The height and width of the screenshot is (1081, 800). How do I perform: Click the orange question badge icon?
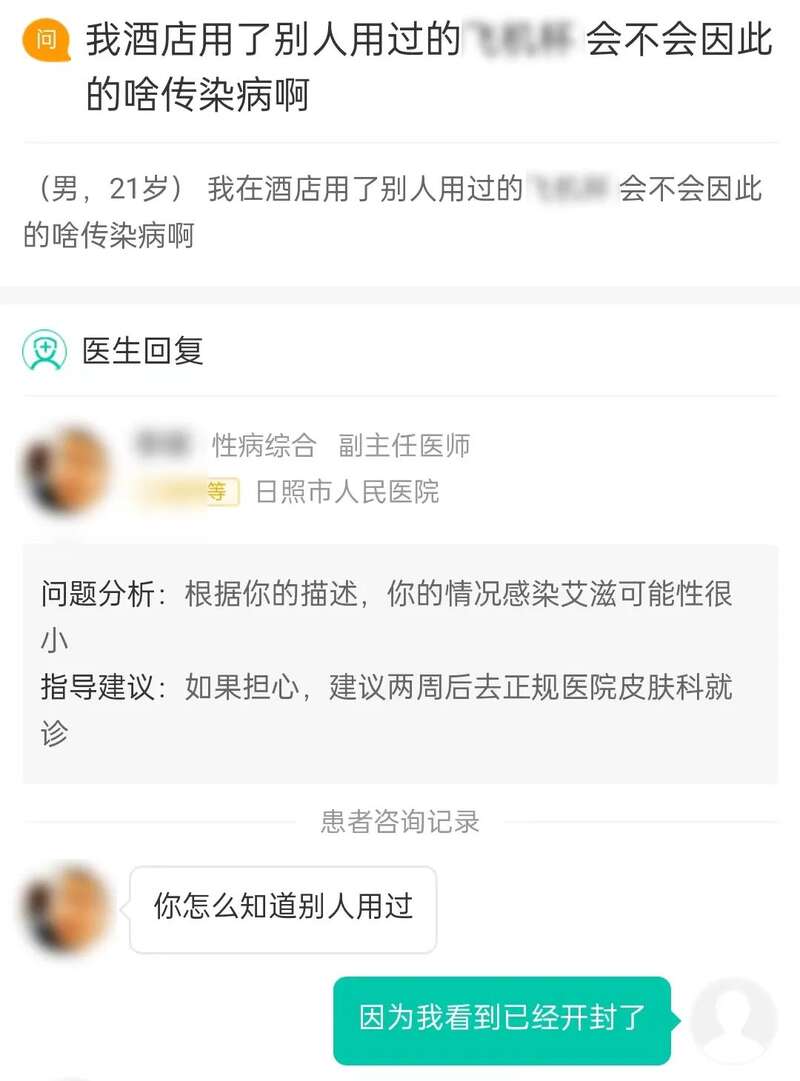[x=46, y=40]
